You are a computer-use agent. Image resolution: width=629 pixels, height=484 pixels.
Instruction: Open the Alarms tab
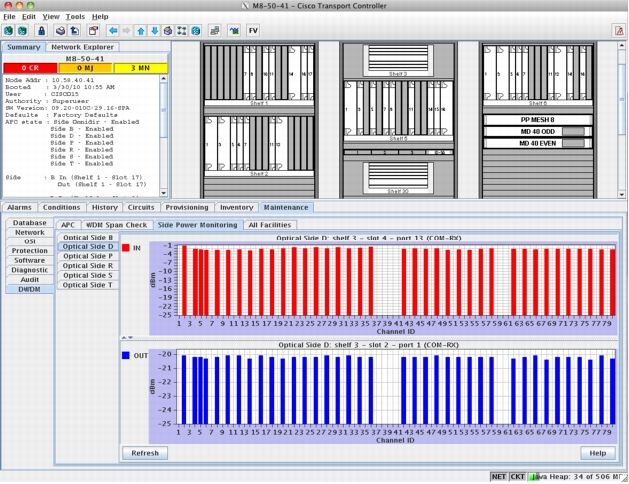(19, 207)
